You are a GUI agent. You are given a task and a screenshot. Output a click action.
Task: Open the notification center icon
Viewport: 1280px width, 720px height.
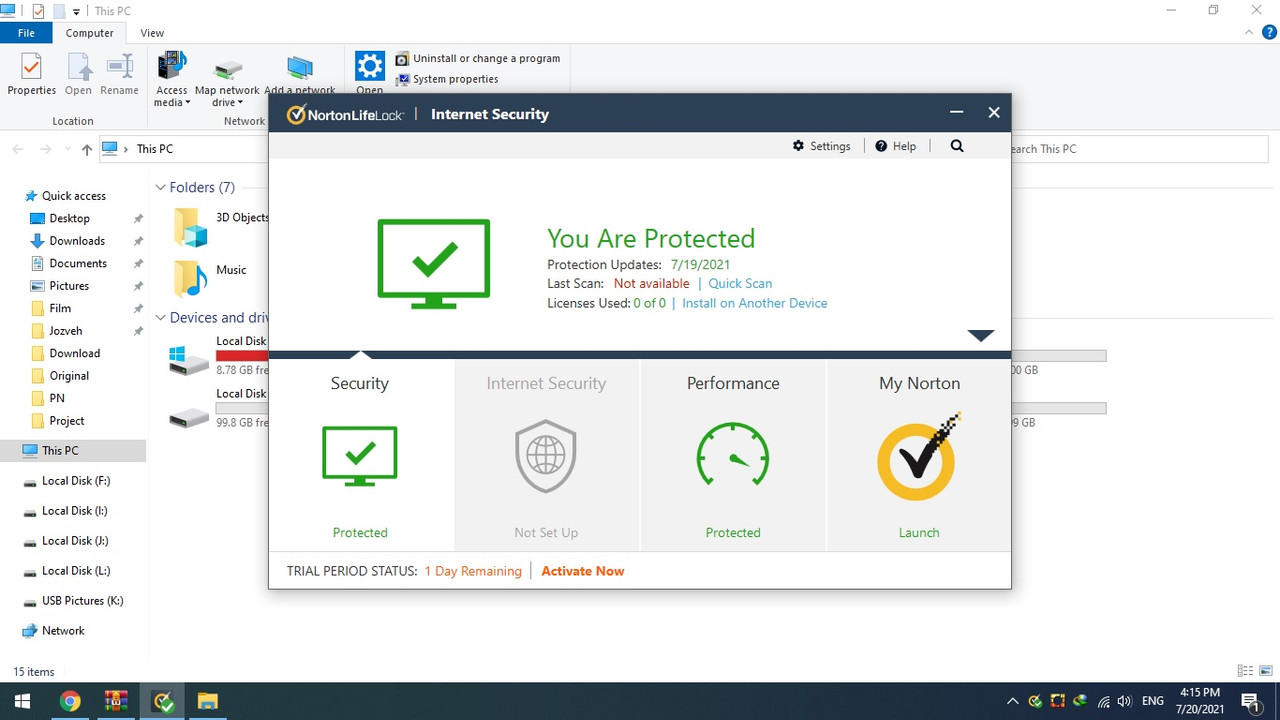(1250, 701)
